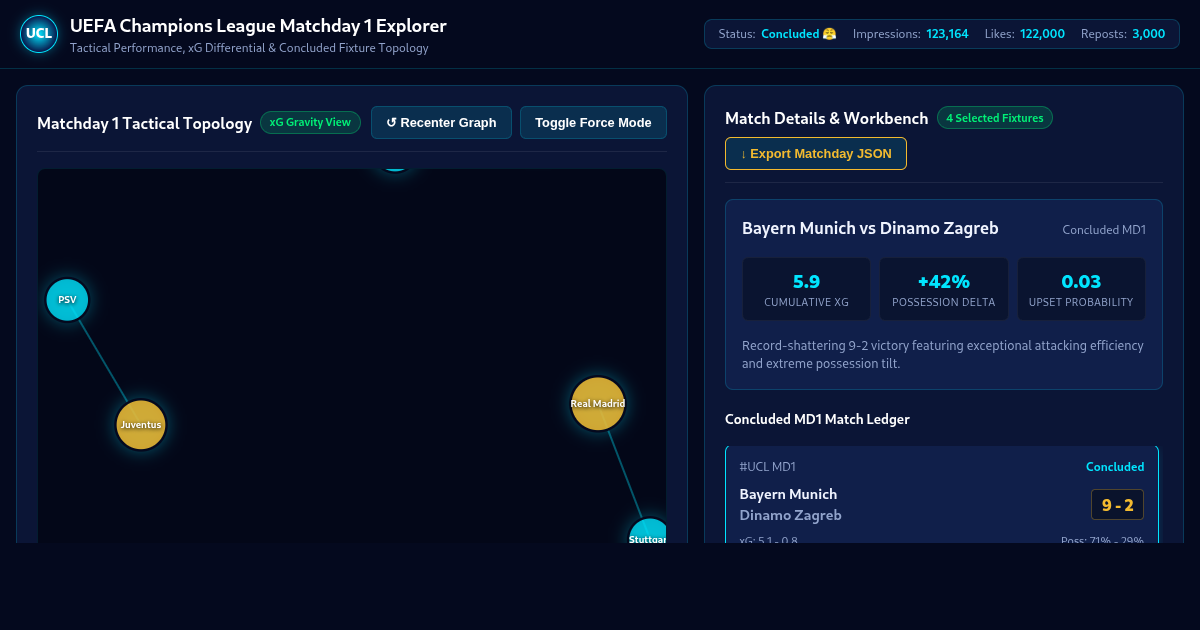Click the Bayern Munich vs Dinamo Zagreb heading
Image resolution: width=1200 pixels, height=630 pixels.
(x=870, y=228)
